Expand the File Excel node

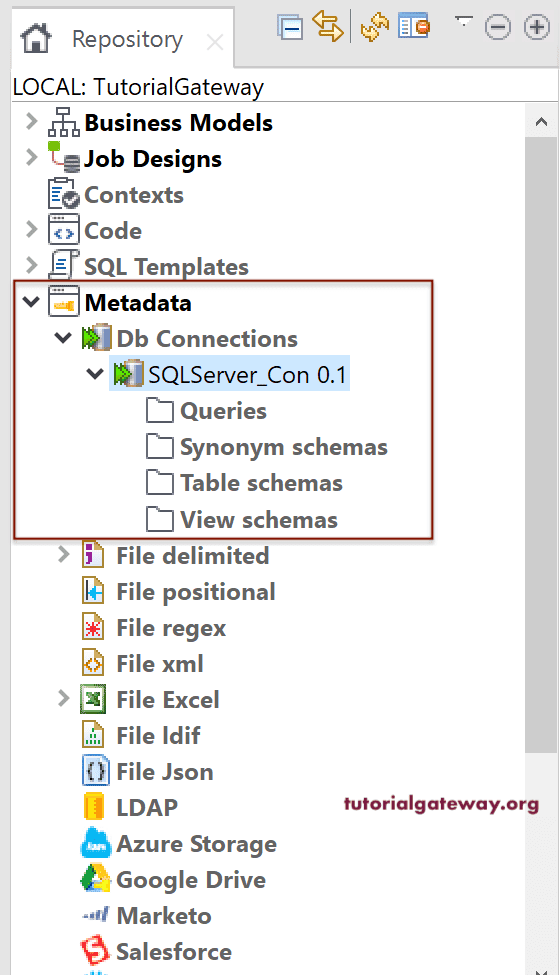coord(63,698)
